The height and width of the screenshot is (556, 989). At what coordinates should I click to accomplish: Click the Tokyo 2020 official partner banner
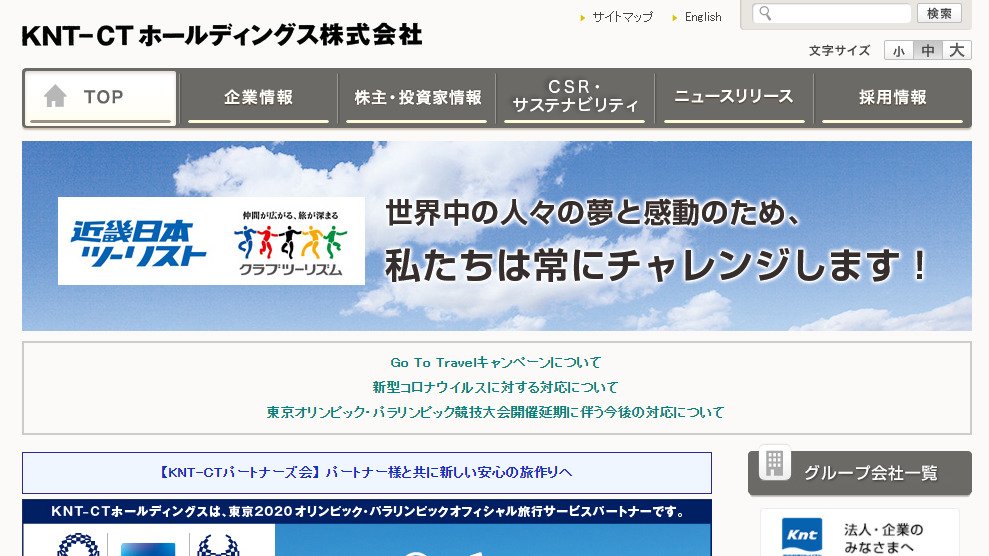[367, 528]
